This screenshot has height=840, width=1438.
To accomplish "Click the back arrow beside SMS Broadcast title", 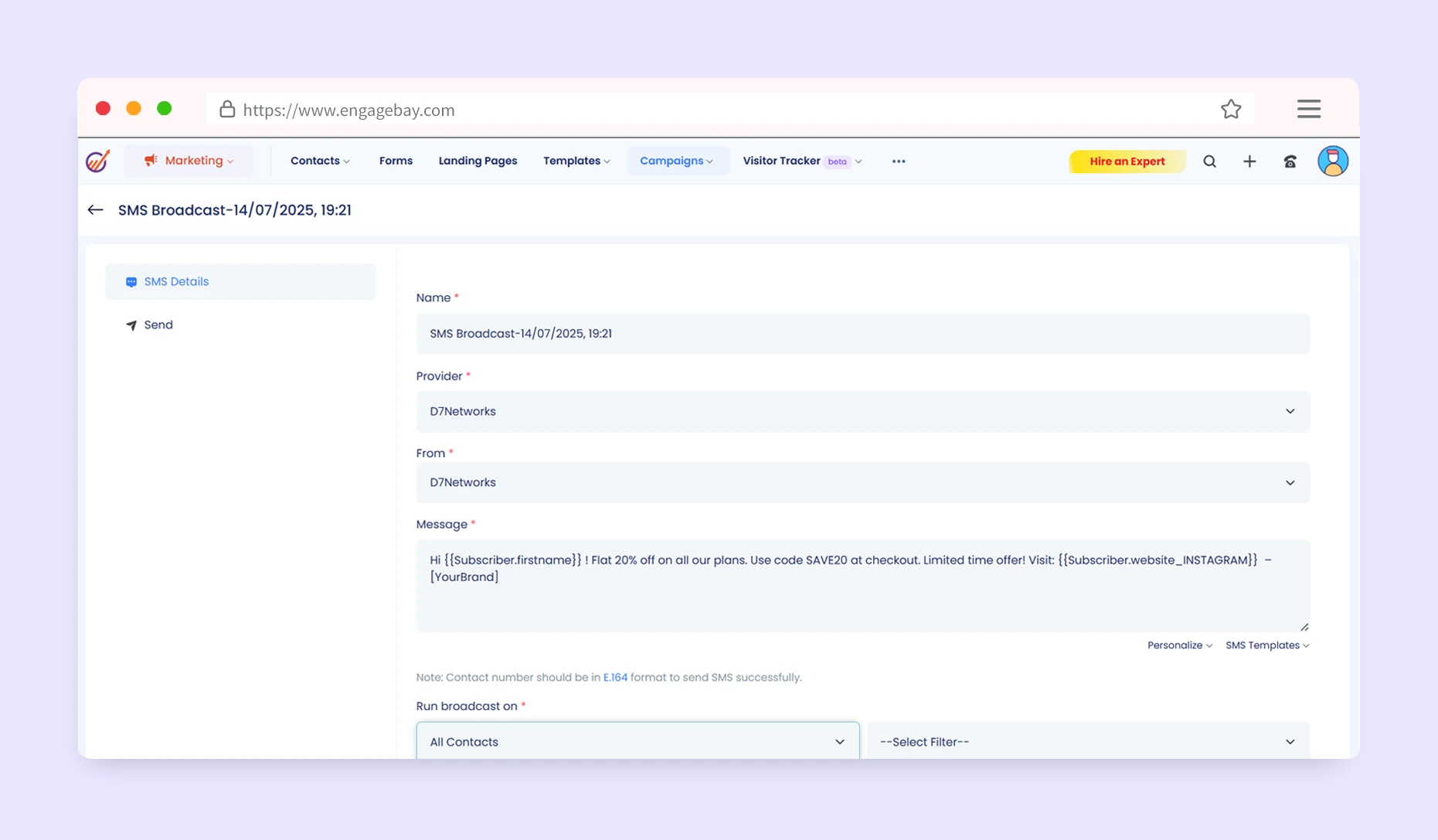I will tap(96, 210).
